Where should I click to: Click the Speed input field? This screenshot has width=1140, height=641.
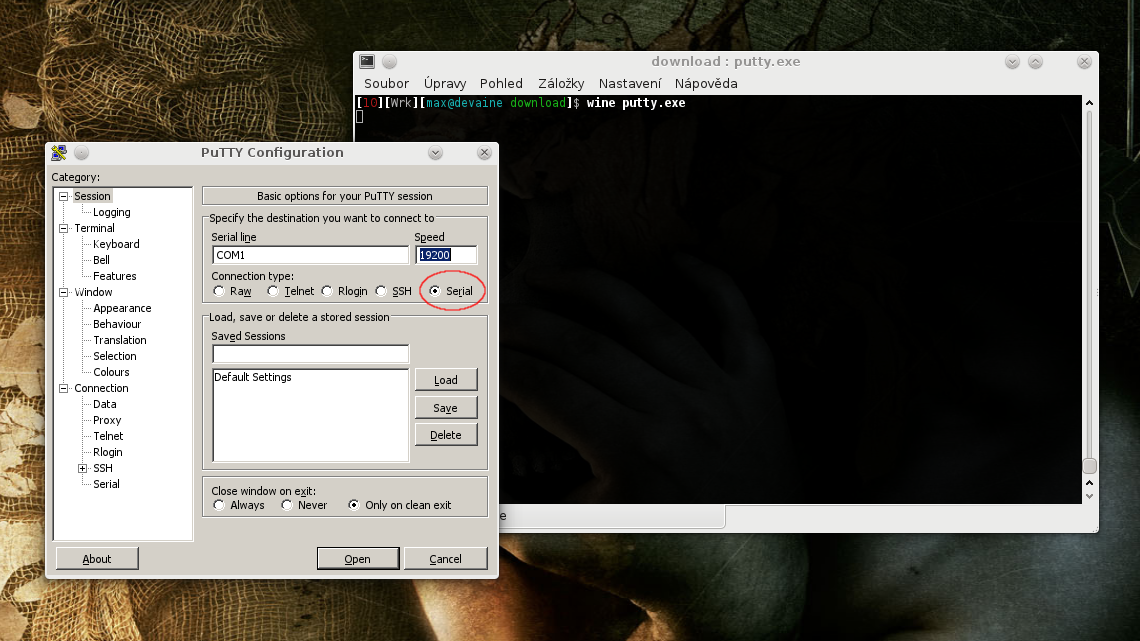[x=446, y=255]
